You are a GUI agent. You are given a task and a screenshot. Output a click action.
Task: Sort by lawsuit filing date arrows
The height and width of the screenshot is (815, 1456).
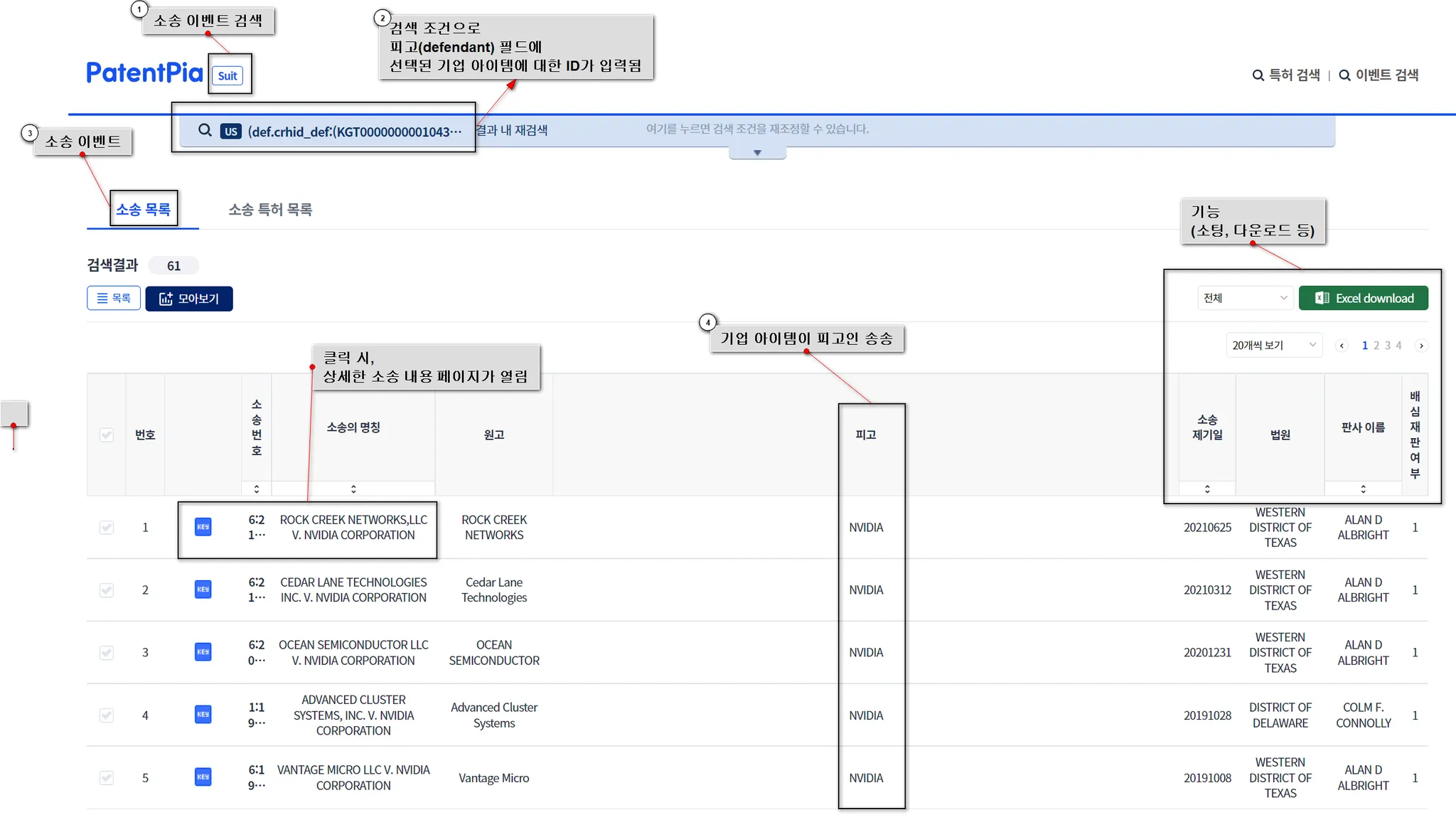pos(1206,489)
